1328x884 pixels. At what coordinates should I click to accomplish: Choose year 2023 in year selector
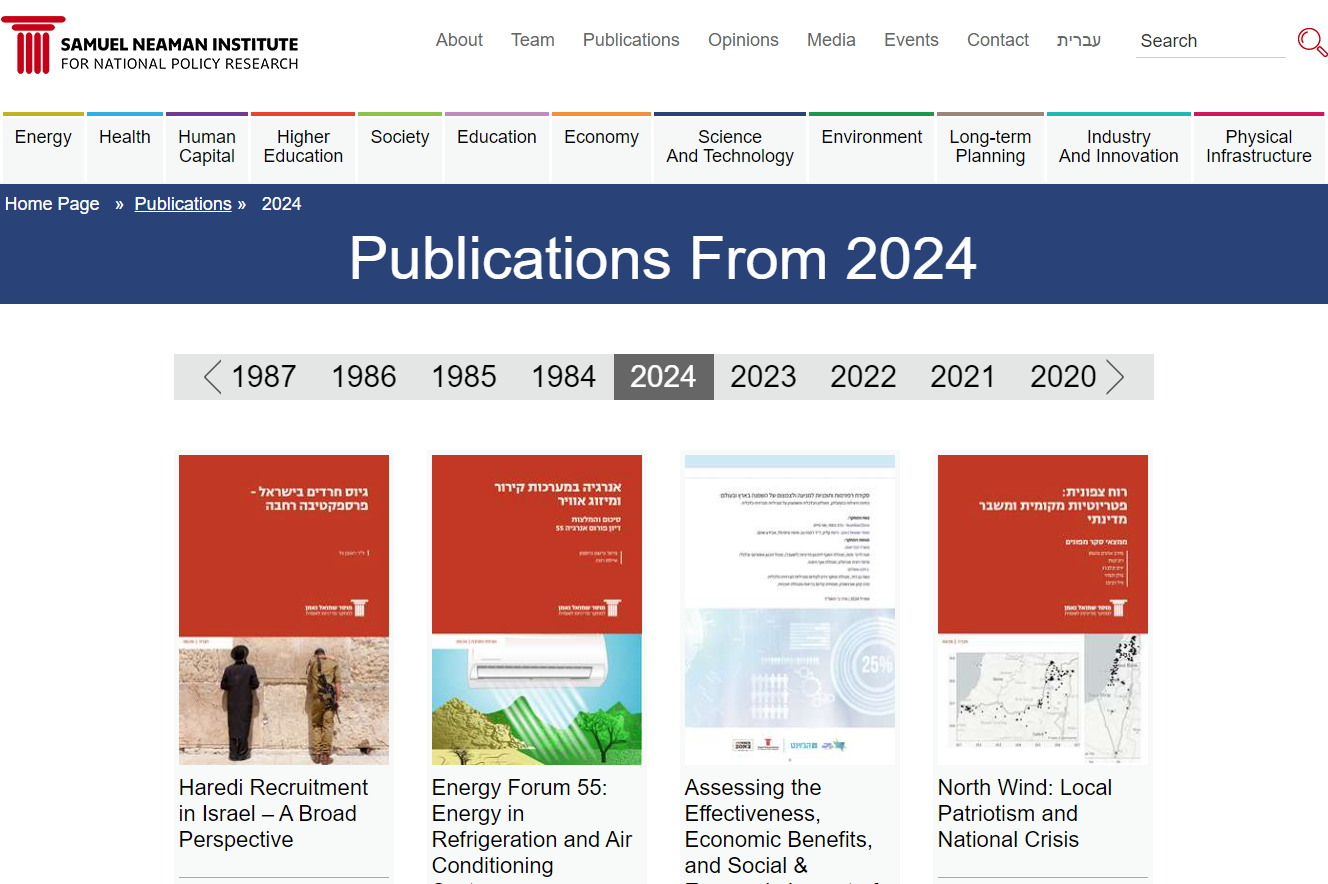763,377
